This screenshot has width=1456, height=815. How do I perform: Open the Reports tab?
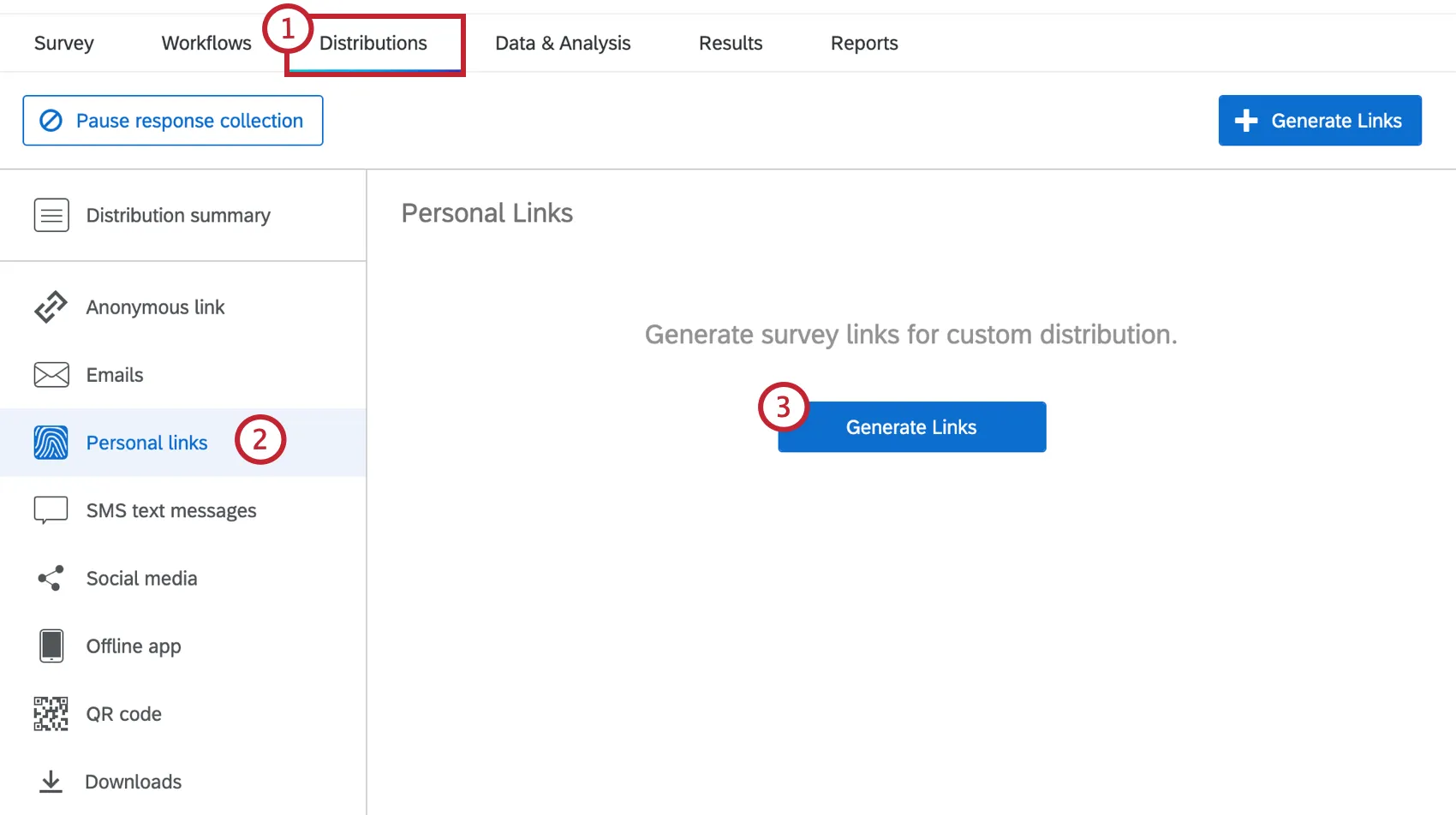(863, 43)
